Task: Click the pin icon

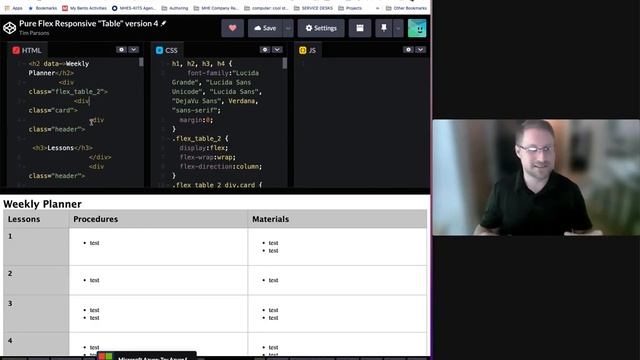Action: 384,28
